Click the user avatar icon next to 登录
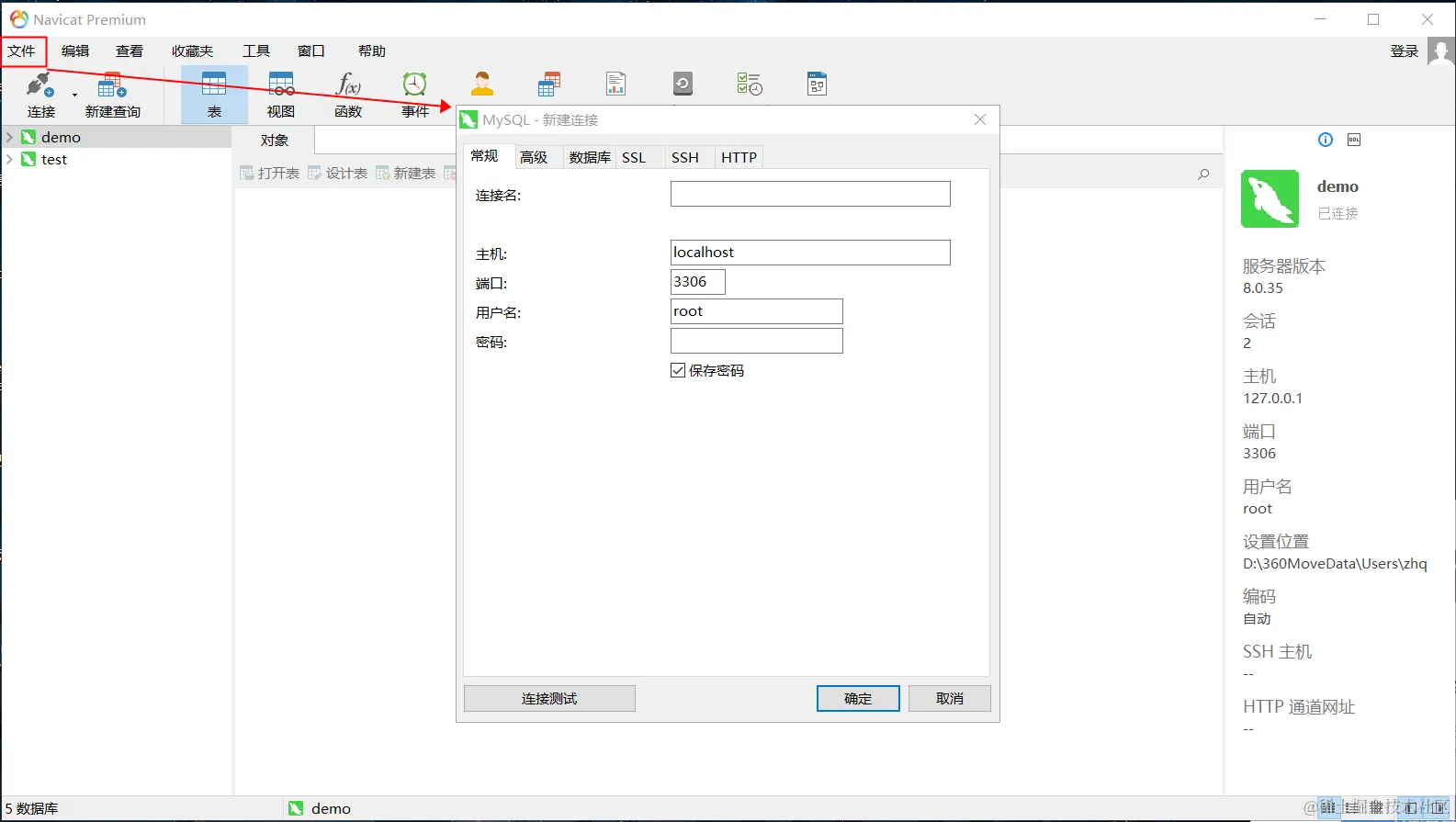The height and width of the screenshot is (822, 1456). (x=1441, y=51)
